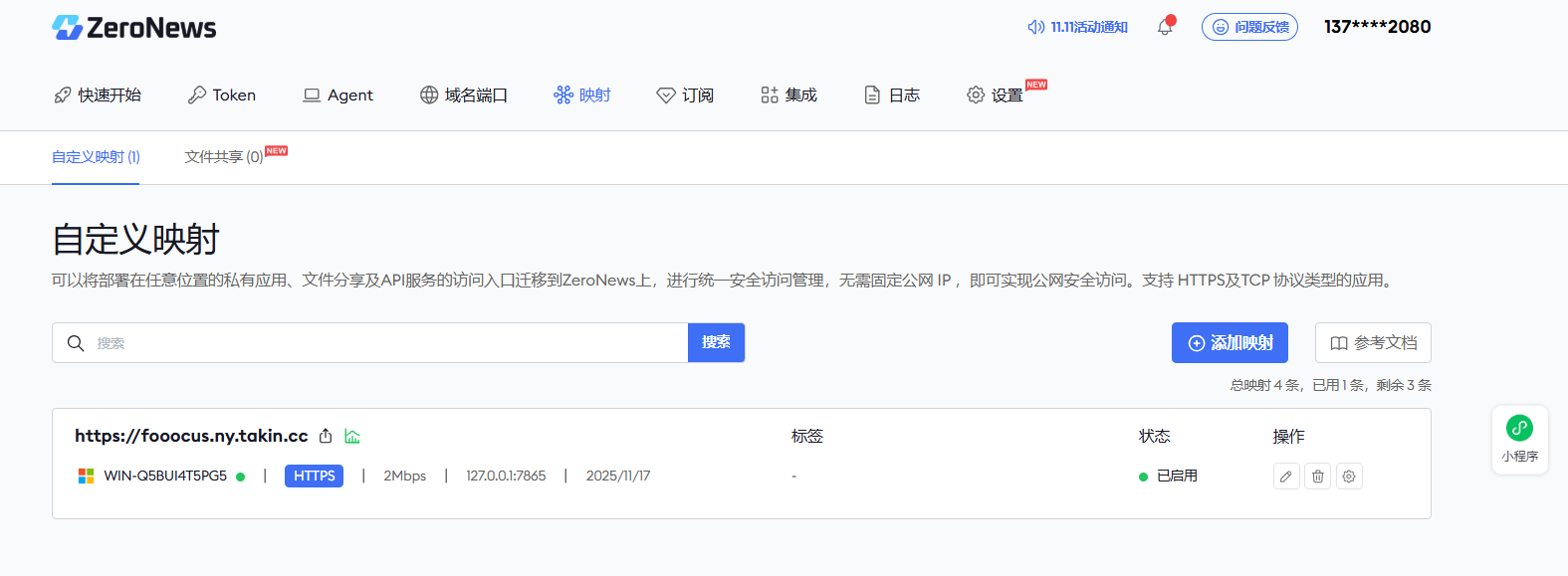Edit the mapping with the pencil icon
This screenshot has height=576, width=1568.
click(x=1286, y=477)
